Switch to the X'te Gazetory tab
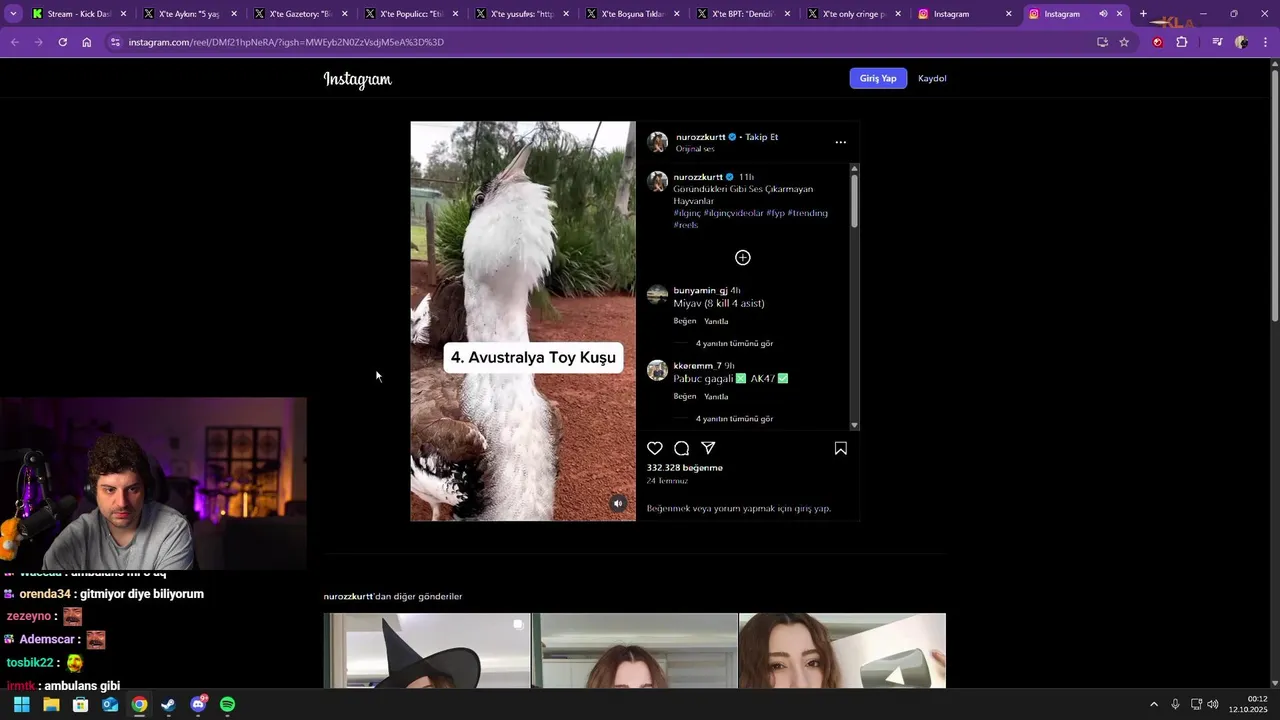 [x=299, y=14]
